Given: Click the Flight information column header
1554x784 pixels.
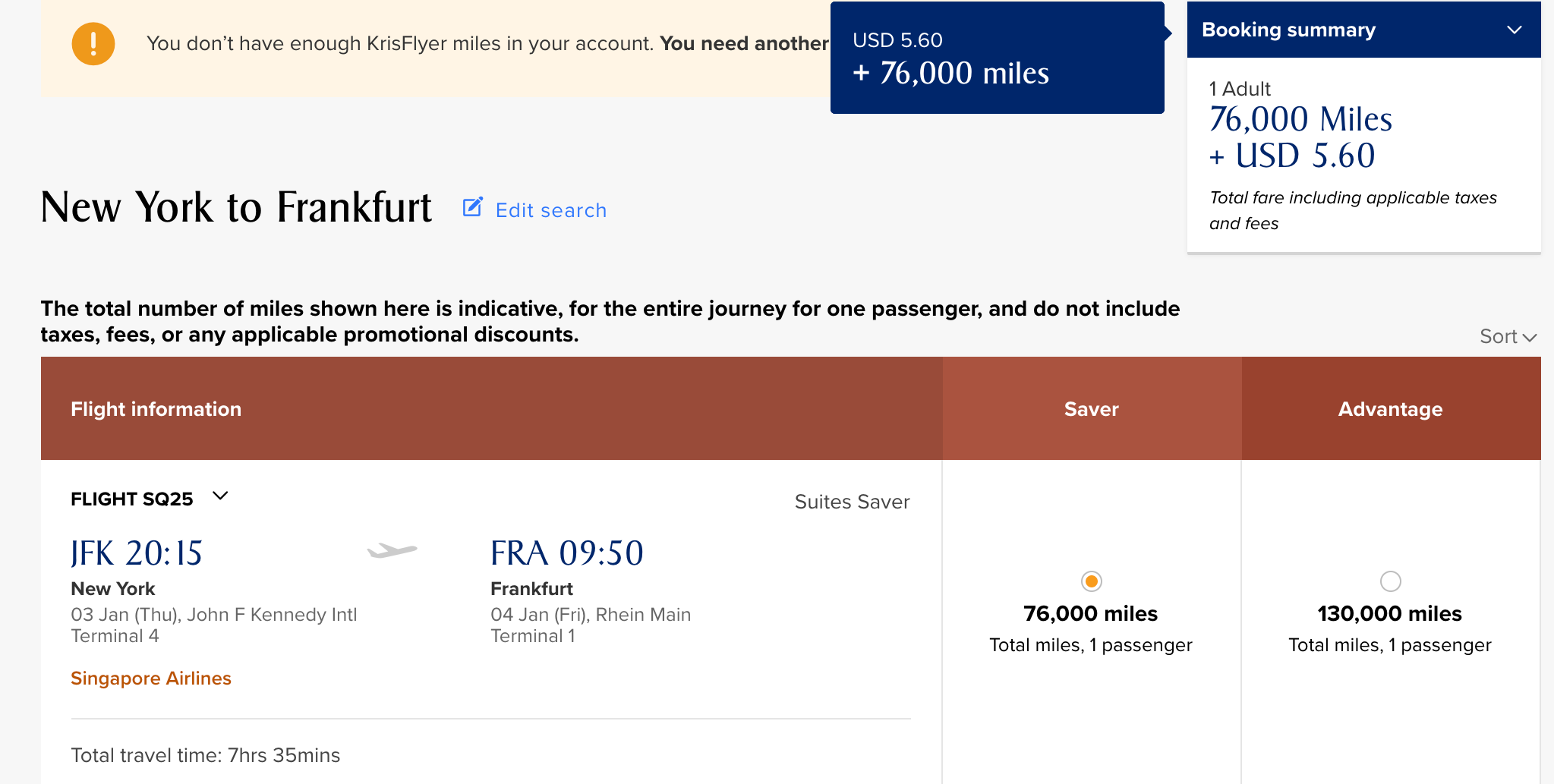Looking at the screenshot, I should tap(491, 408).
